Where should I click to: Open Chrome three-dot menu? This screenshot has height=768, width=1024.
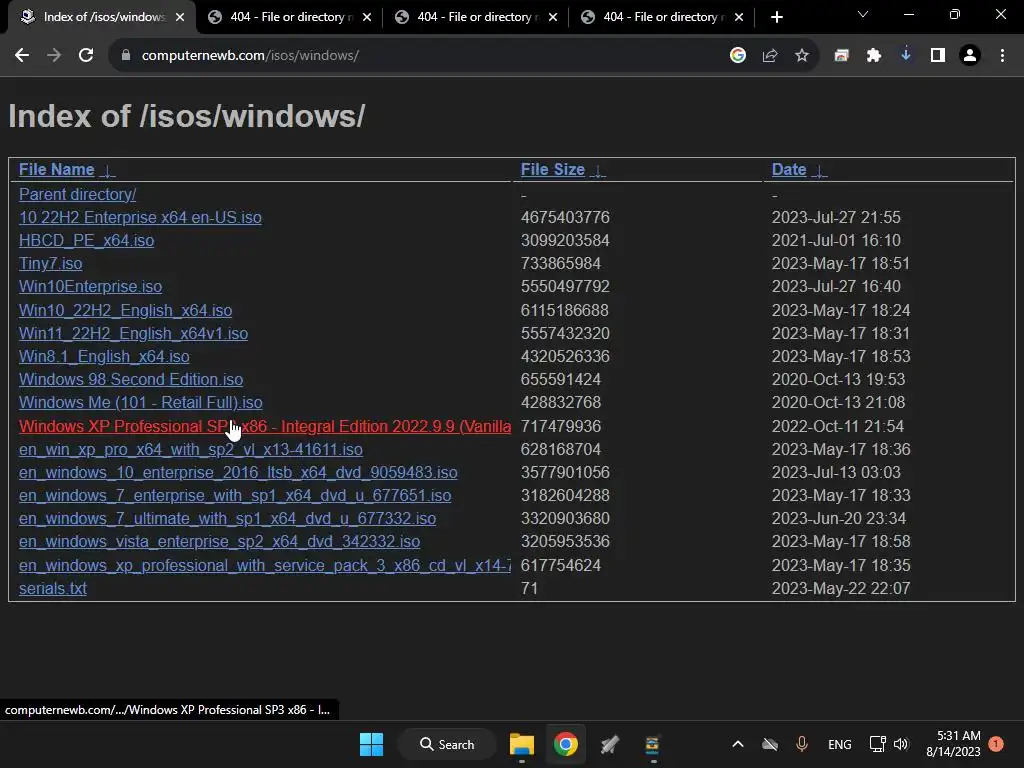coord(1002,56)
